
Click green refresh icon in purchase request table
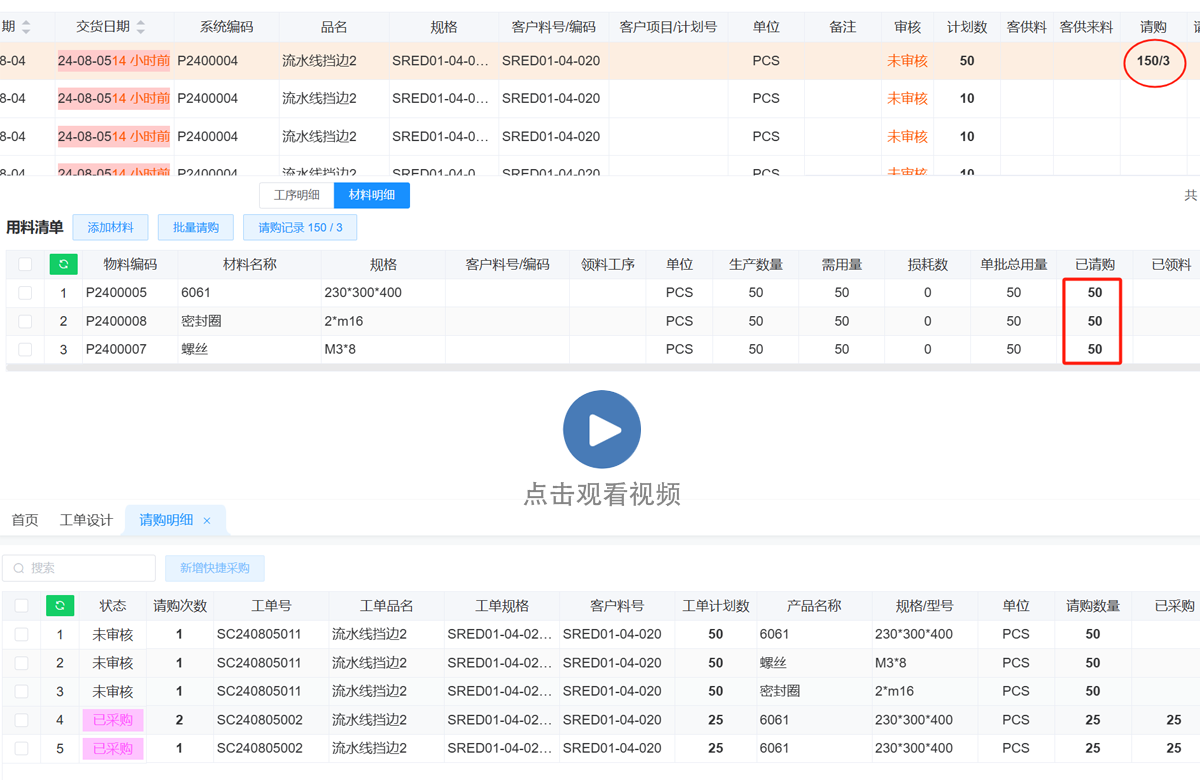[x=60, y=606]
